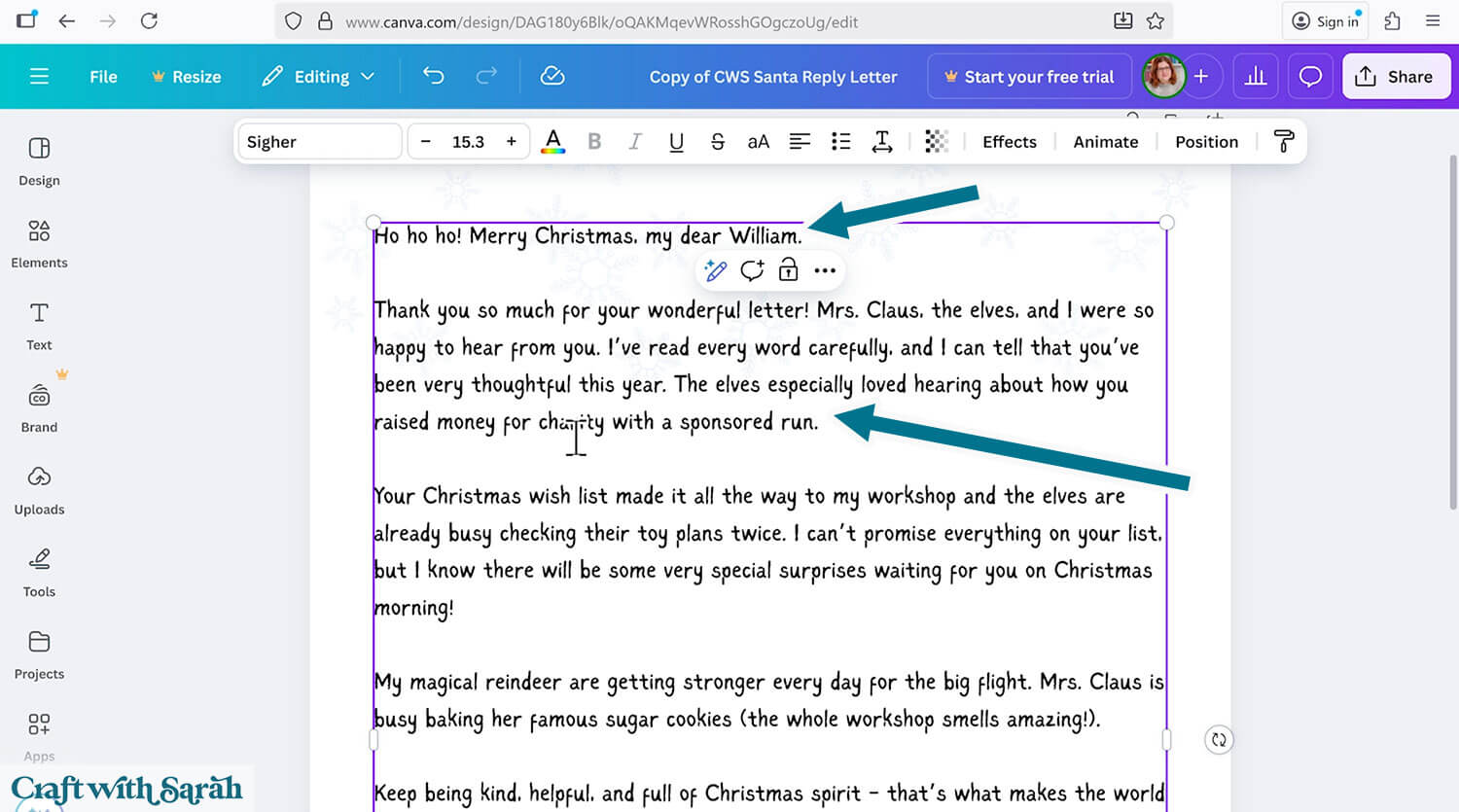The height and width of the screenshot is (812, 1459).
Task: Open the text color picker
Action: [x=552, y=141]
